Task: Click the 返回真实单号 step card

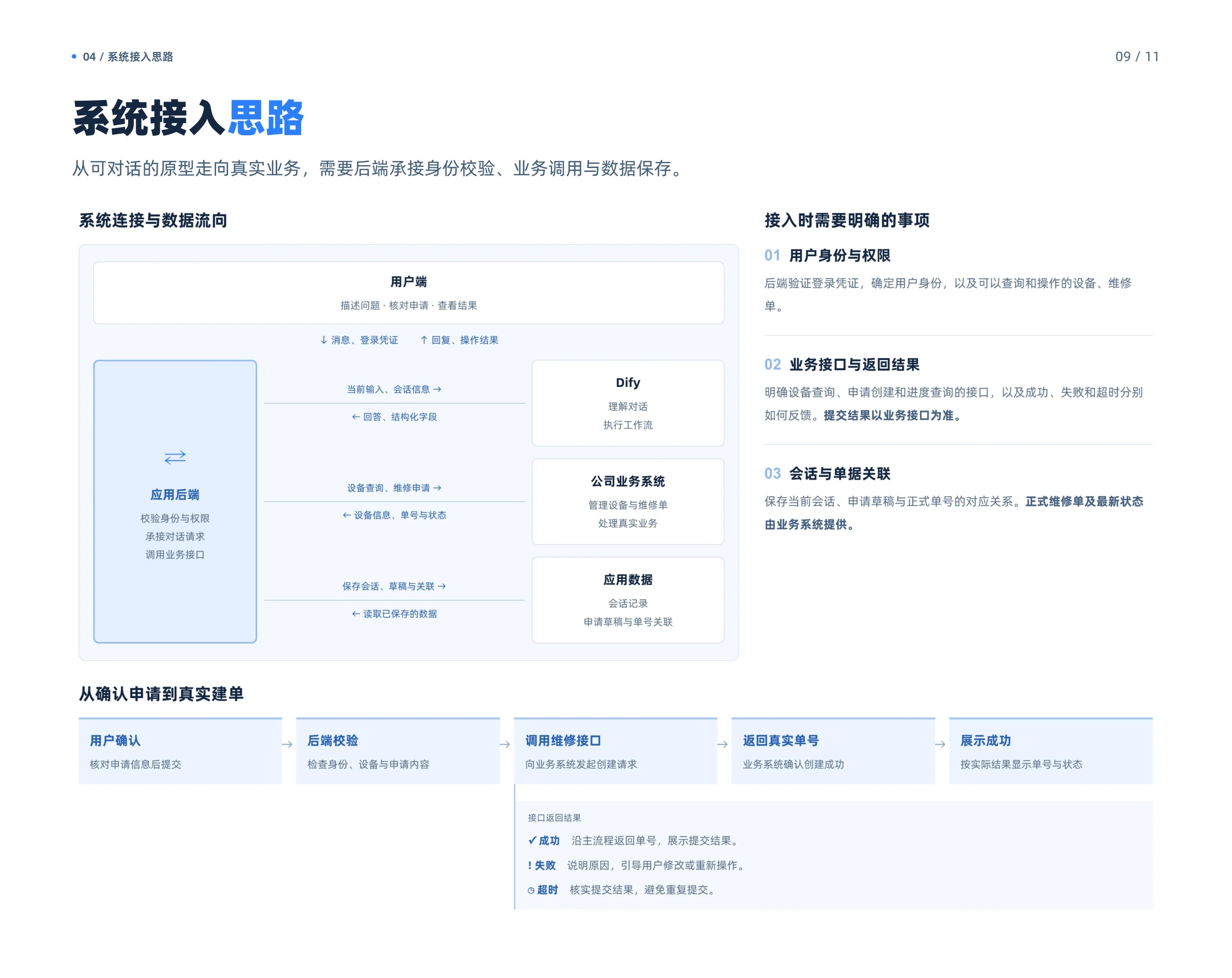Action: tap(833, 750)
